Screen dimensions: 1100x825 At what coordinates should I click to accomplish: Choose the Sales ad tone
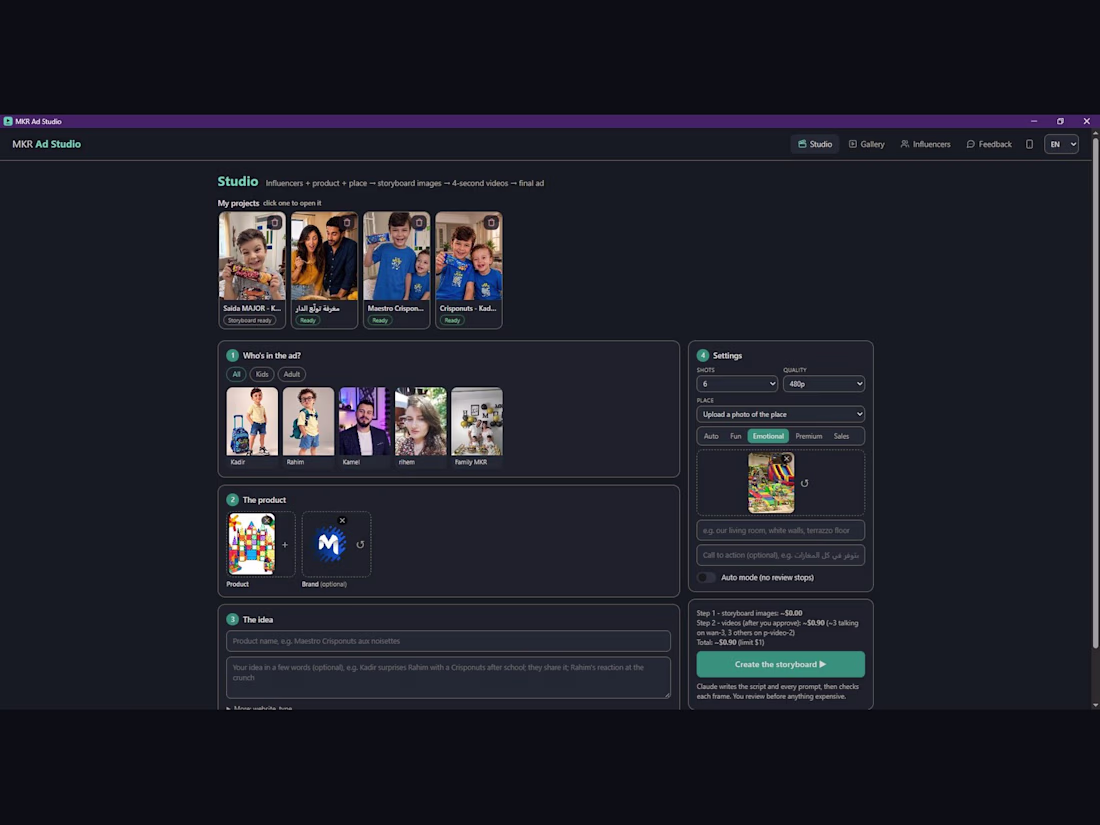841,436
